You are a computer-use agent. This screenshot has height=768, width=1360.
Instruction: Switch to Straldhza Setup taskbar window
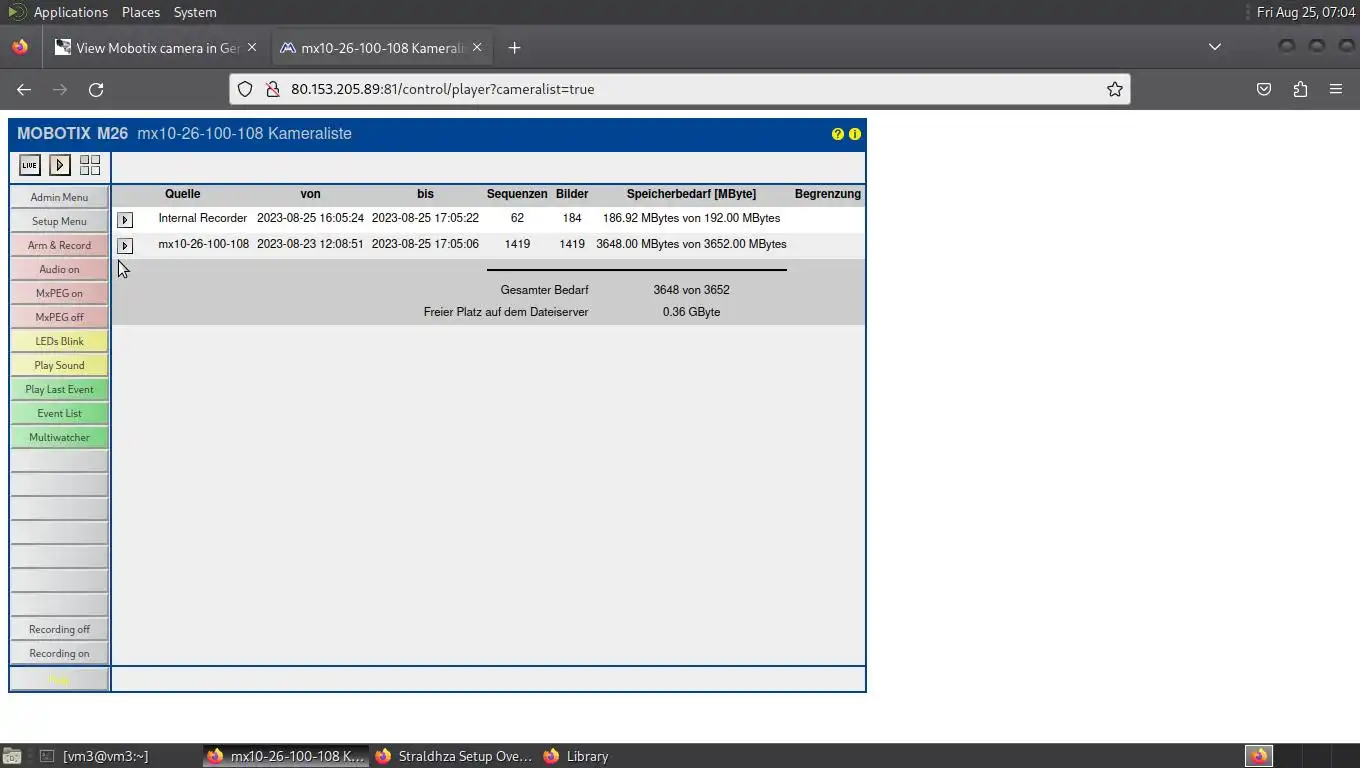[454, 756]
